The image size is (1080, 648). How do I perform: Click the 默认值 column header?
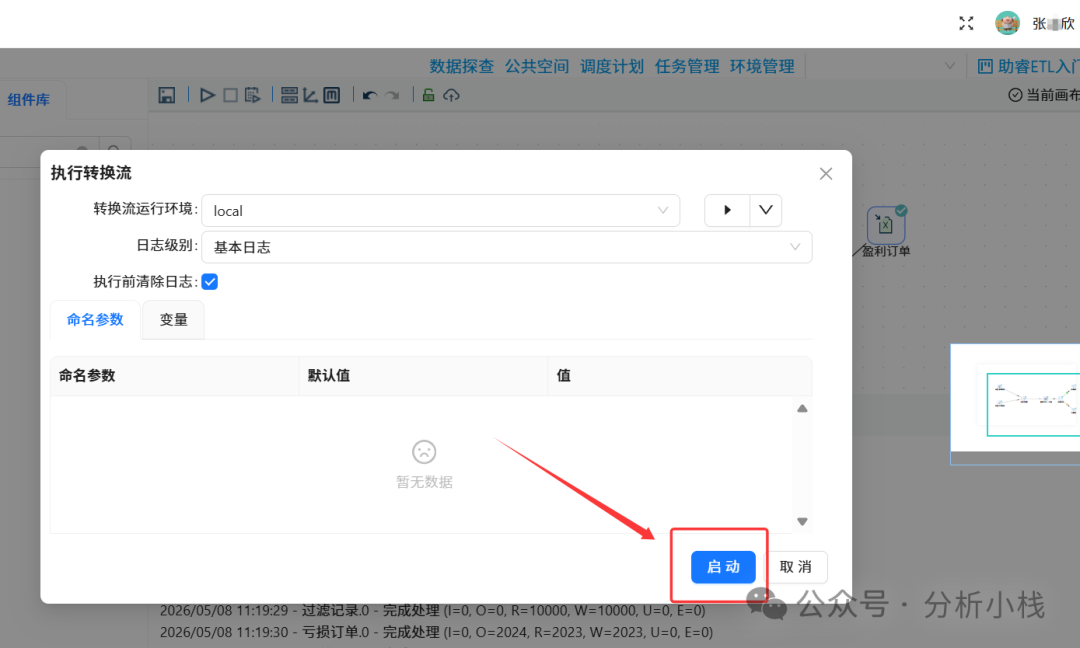(x=423, y=375)
